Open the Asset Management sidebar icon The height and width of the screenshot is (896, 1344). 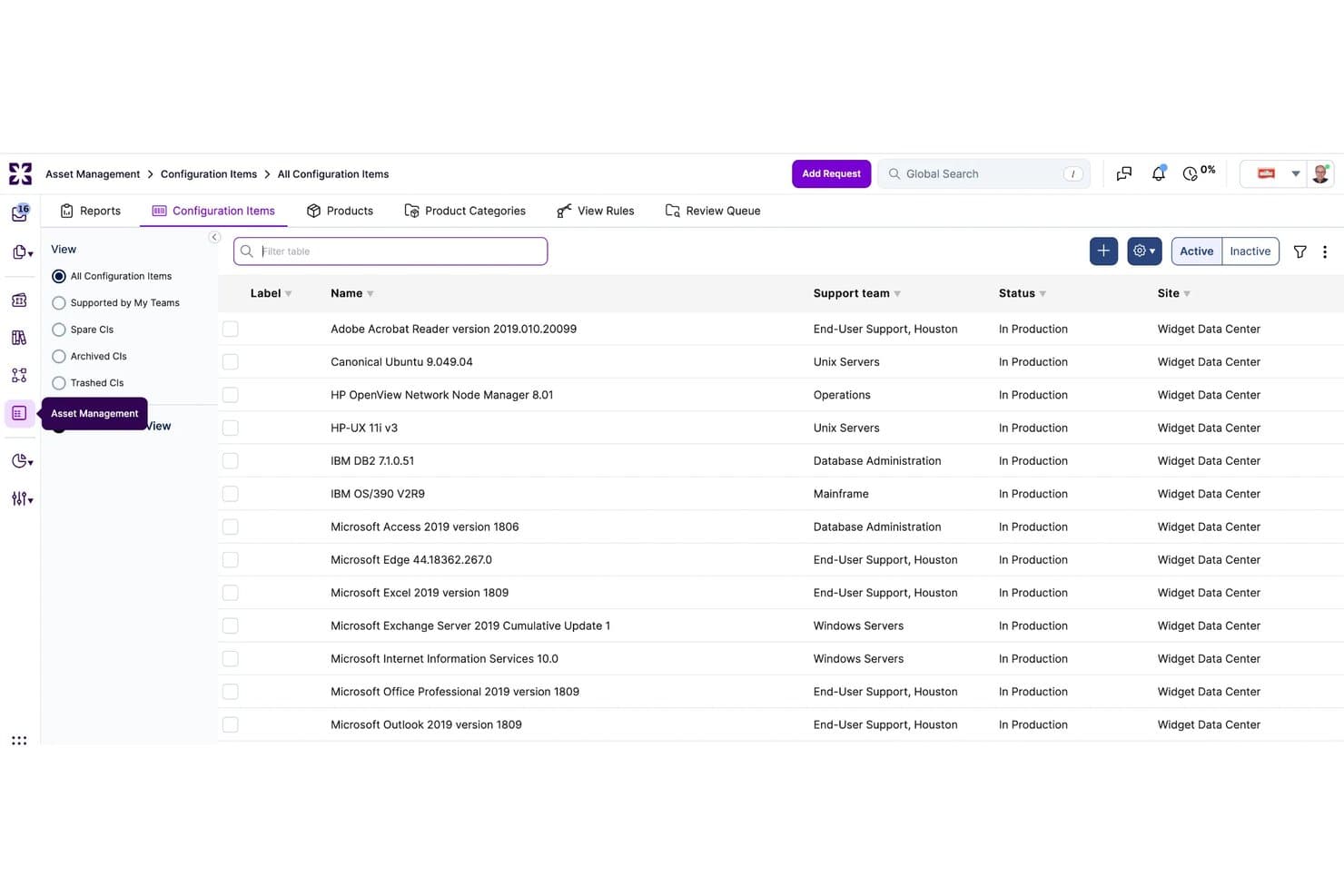click(19, 413)
